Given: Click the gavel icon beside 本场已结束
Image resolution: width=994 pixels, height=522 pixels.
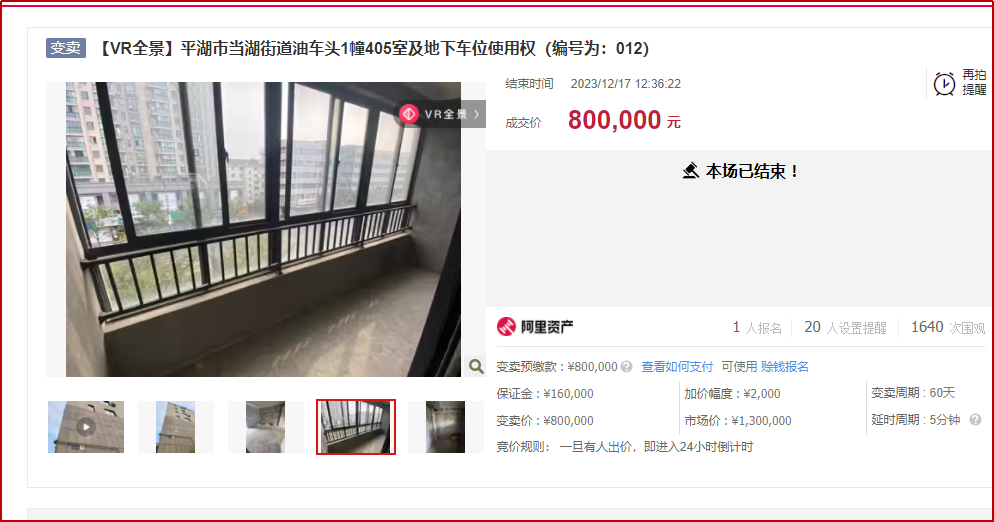Looking at the screenshot, I should (691, 171).
